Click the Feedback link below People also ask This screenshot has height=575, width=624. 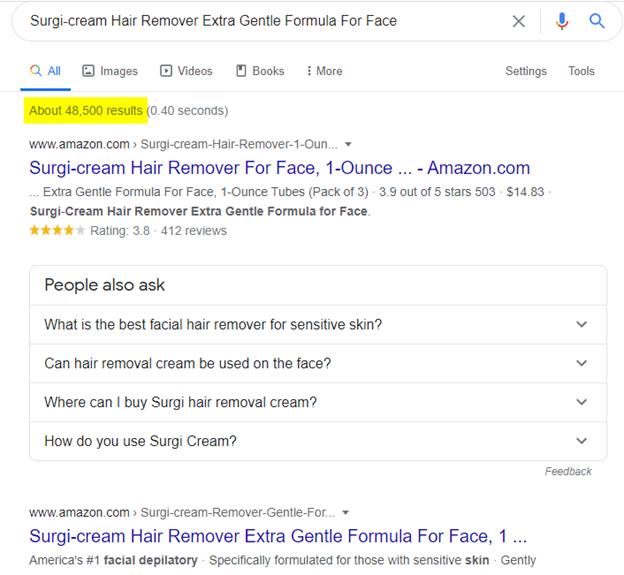tap(568, 472)
